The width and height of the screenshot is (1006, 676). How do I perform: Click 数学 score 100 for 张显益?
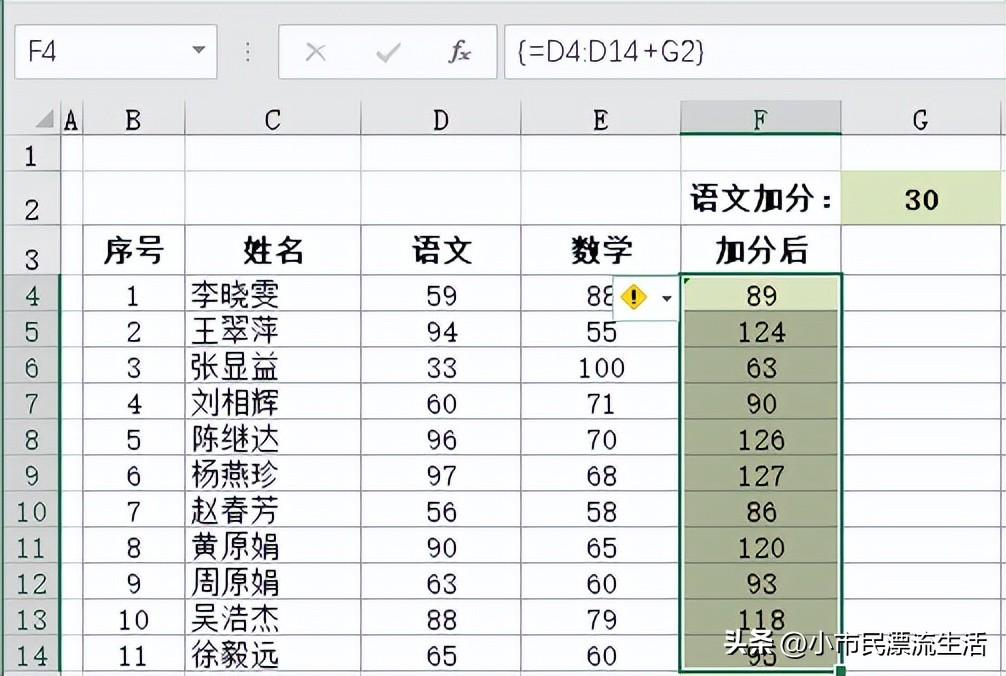pyautogui.click(x=601, y=366)
